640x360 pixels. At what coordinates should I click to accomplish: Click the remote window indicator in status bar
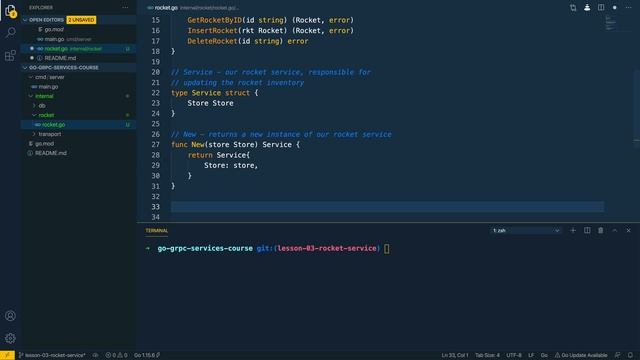[7, 355]
